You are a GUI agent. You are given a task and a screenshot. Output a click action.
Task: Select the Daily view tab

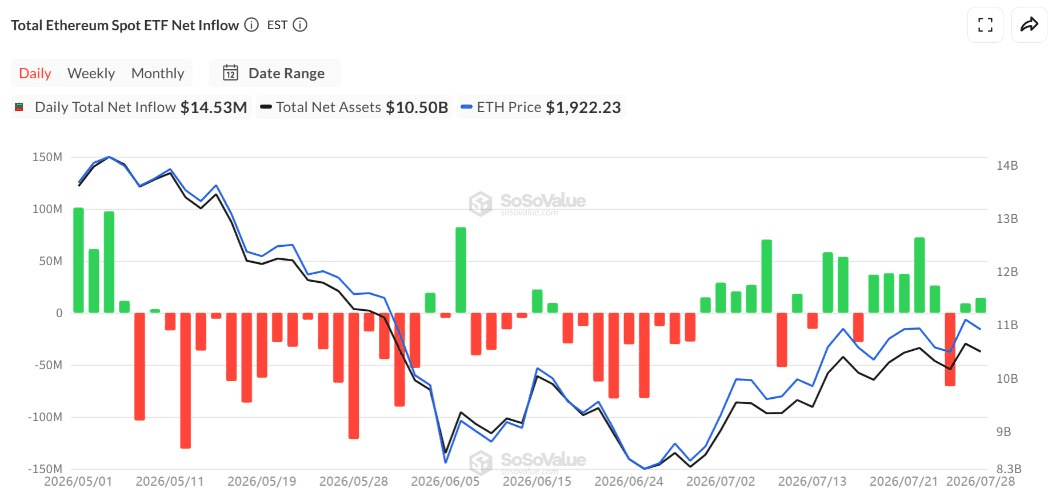35,73
